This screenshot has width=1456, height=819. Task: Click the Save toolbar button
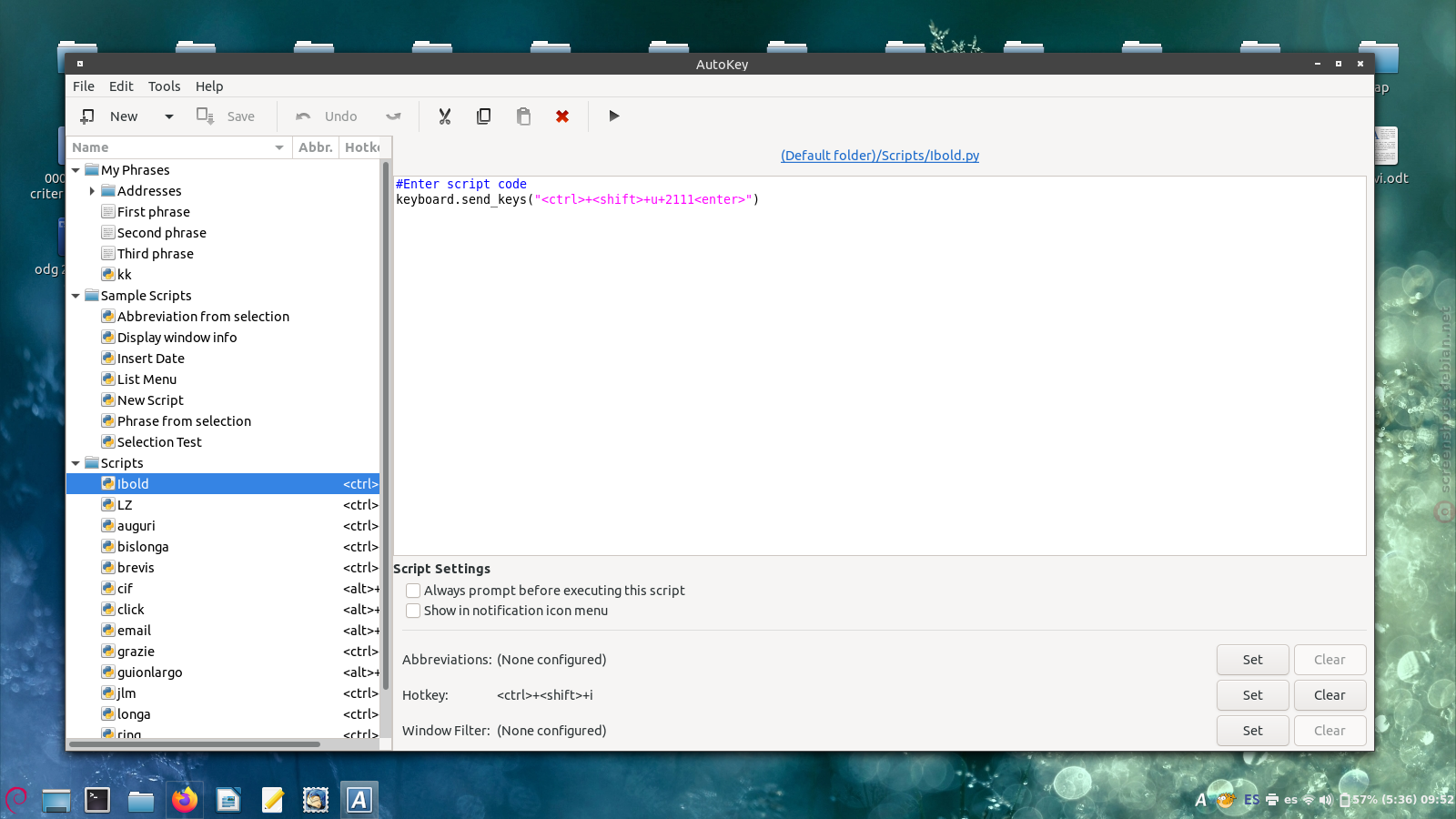[226, 116]
